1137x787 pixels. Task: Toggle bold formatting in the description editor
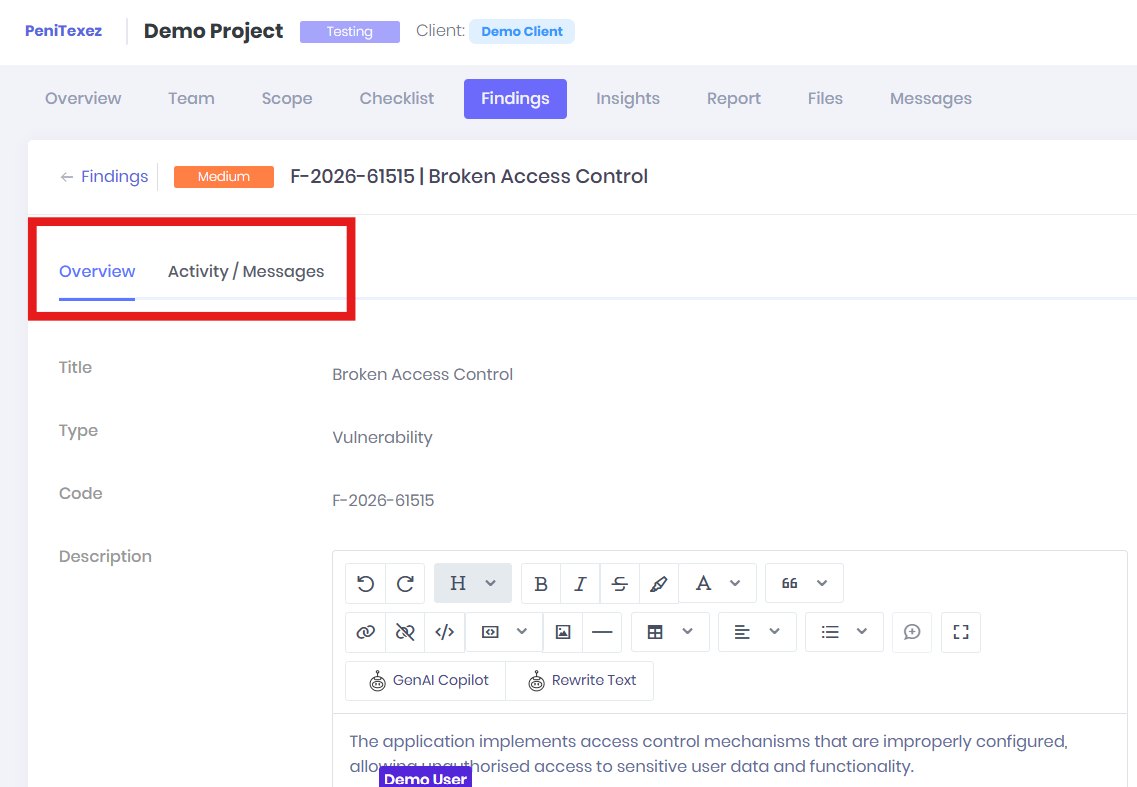coord(541,583)
